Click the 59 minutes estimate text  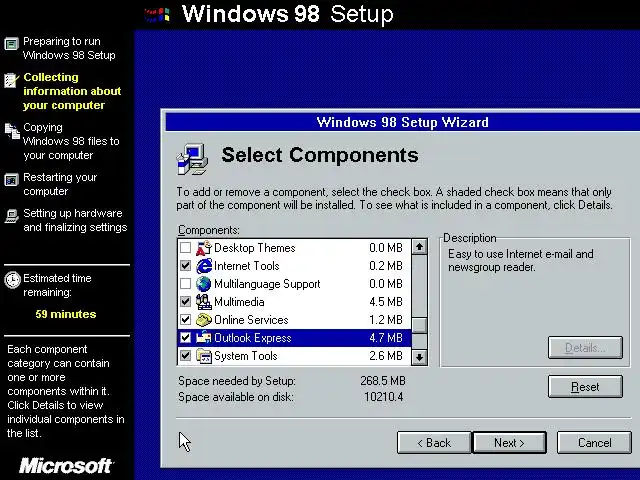pyautogui.click(x=66, y=314)
